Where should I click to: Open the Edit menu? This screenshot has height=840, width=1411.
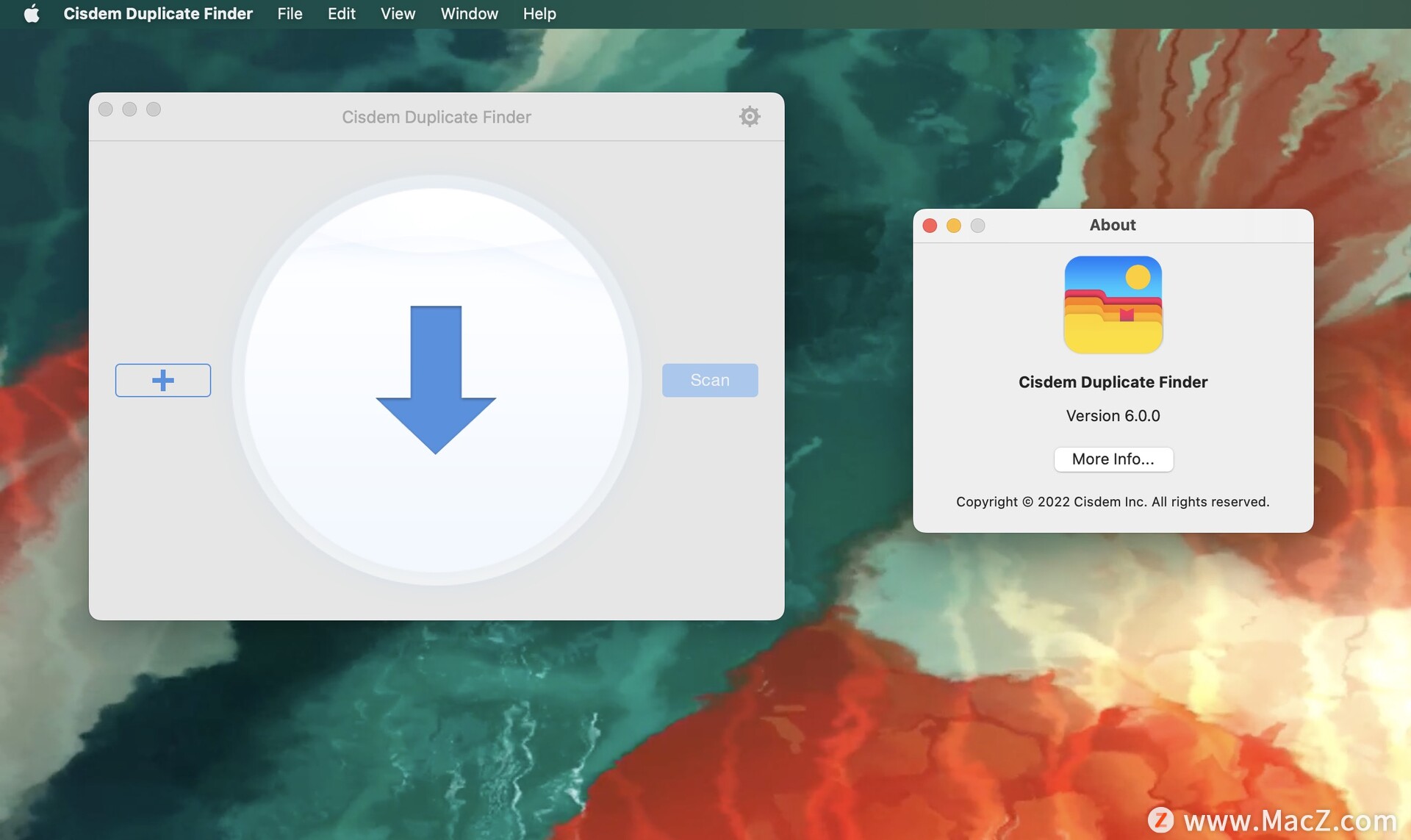pyautogui.click(x=341, y=13)
